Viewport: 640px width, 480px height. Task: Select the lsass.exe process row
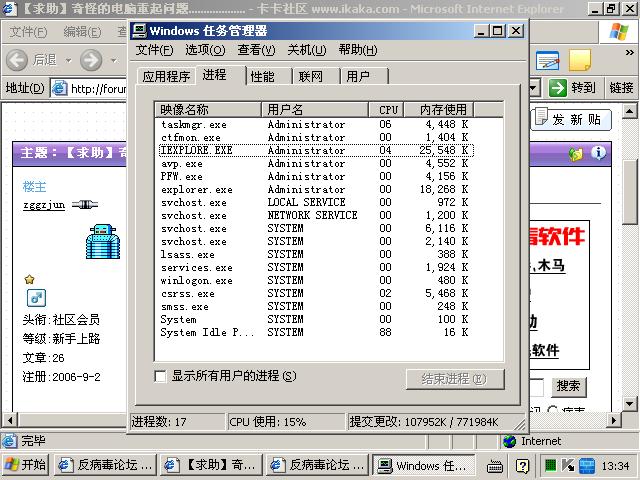coord(316,254)
